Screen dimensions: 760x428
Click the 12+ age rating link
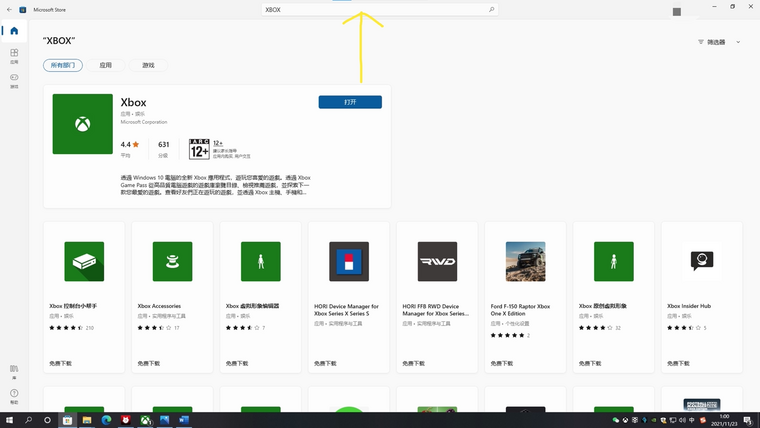click(x=218, y=143)
